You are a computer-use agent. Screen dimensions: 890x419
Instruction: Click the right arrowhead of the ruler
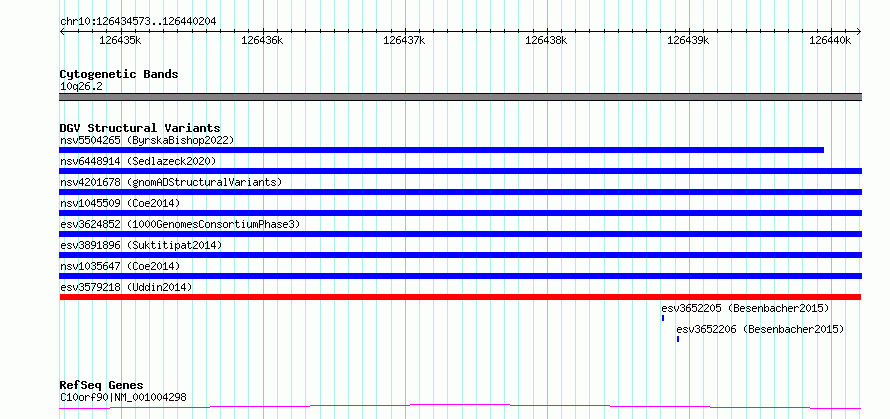point(859,32)
